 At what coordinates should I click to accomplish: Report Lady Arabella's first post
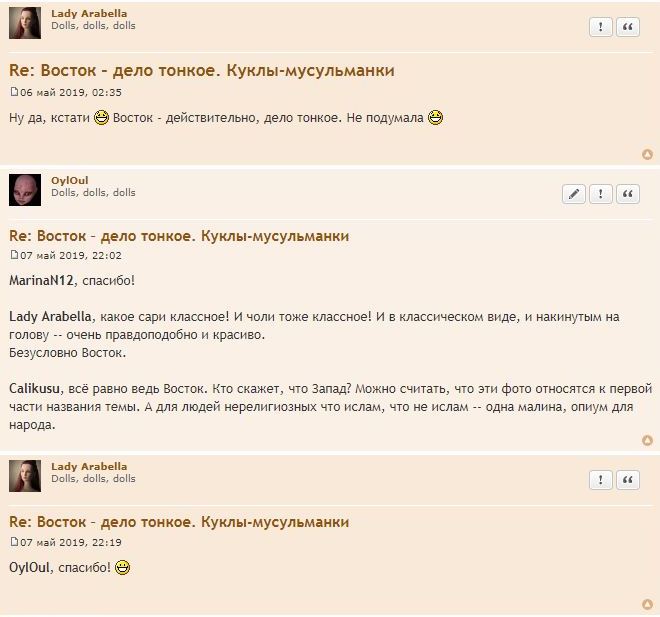coord(601,27)
